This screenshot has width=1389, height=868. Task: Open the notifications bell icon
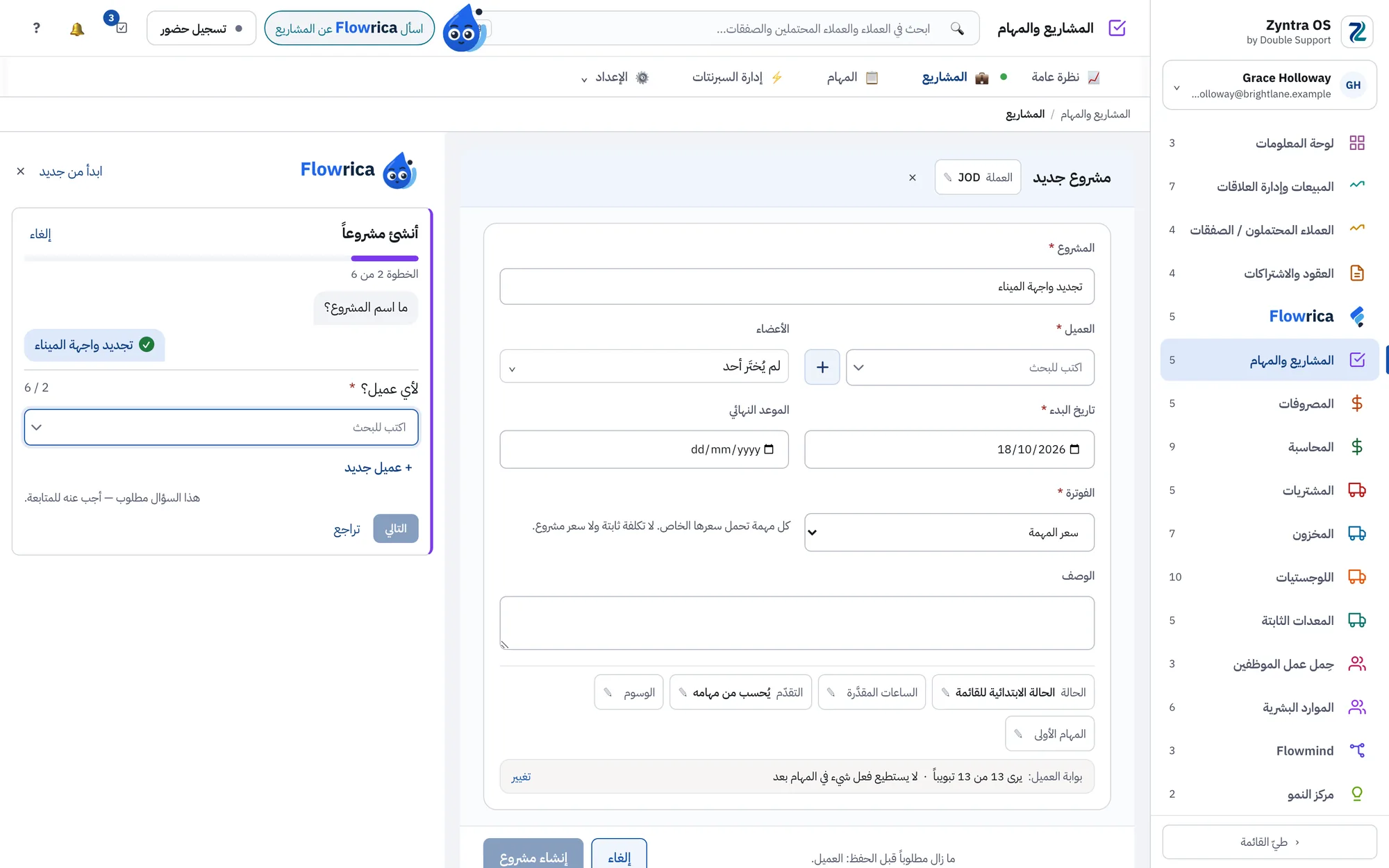[77, 28]
